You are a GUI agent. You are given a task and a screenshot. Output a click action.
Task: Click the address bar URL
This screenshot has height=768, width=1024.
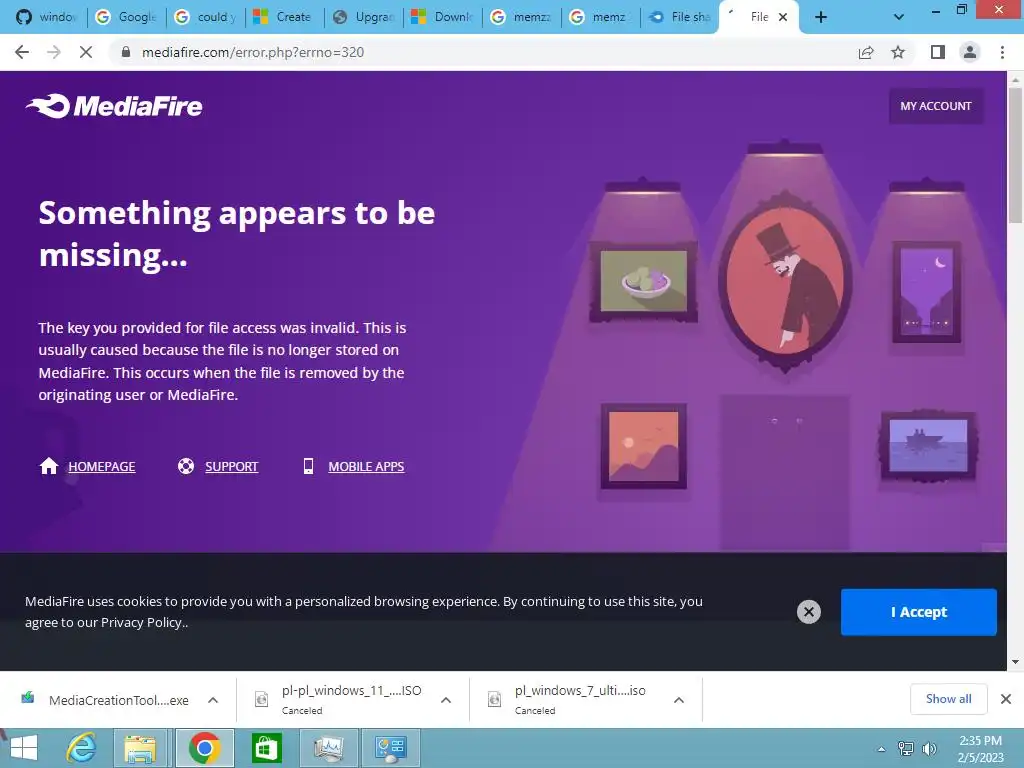pyautogui.click(x=253, y=52)
